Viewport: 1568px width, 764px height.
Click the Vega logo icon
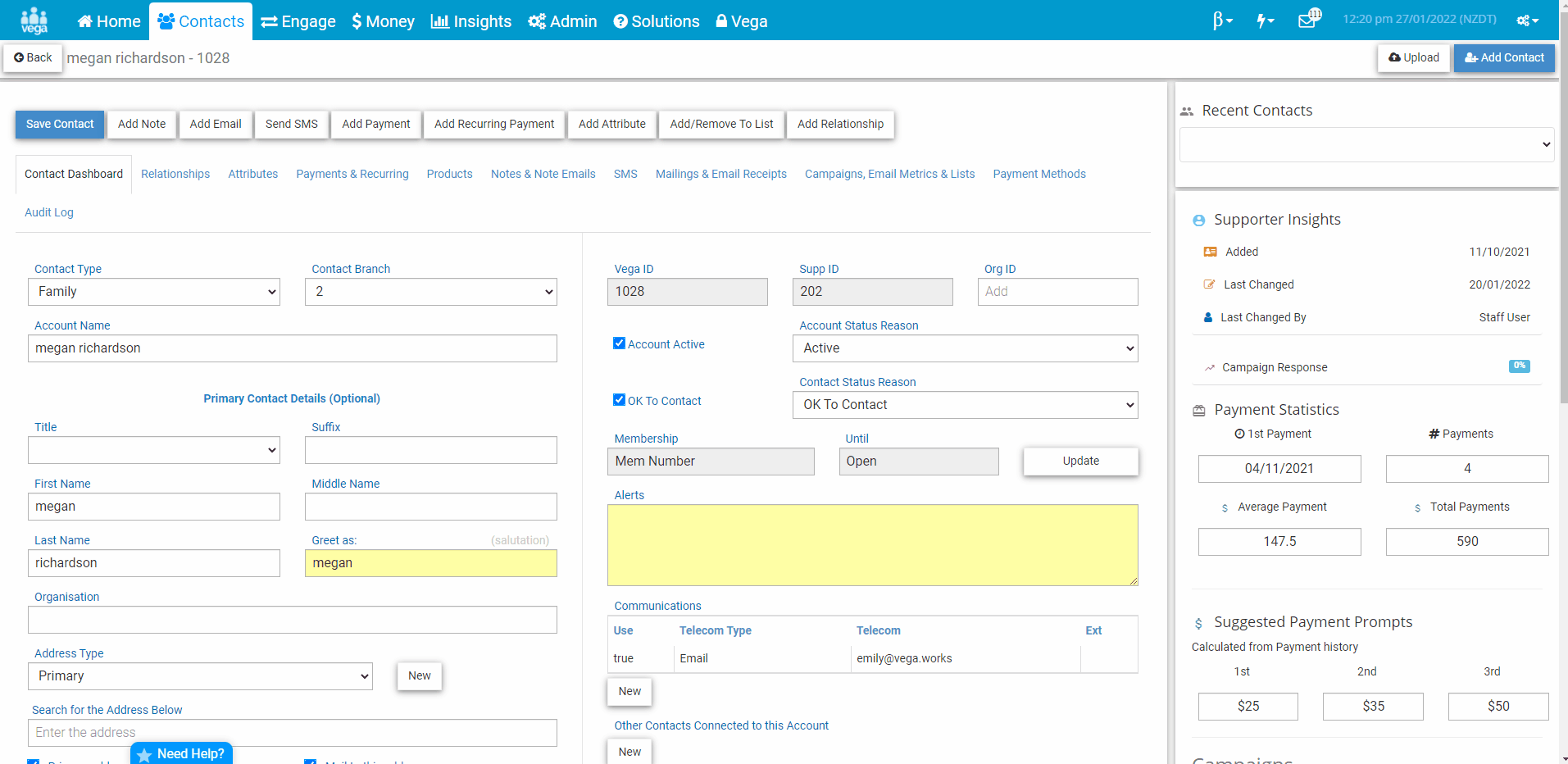pos(34,20)
